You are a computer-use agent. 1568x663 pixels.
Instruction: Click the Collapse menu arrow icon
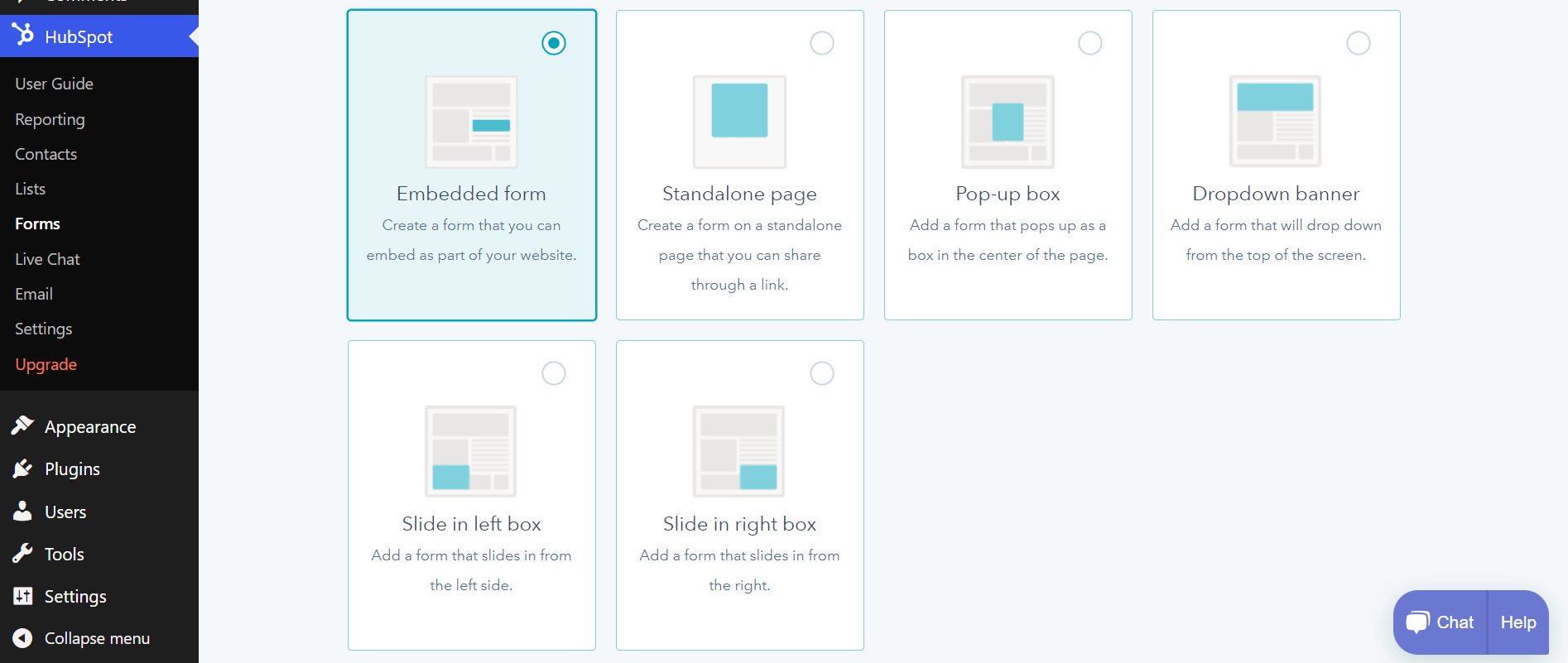pyautogui.click(x=22, y=638)
